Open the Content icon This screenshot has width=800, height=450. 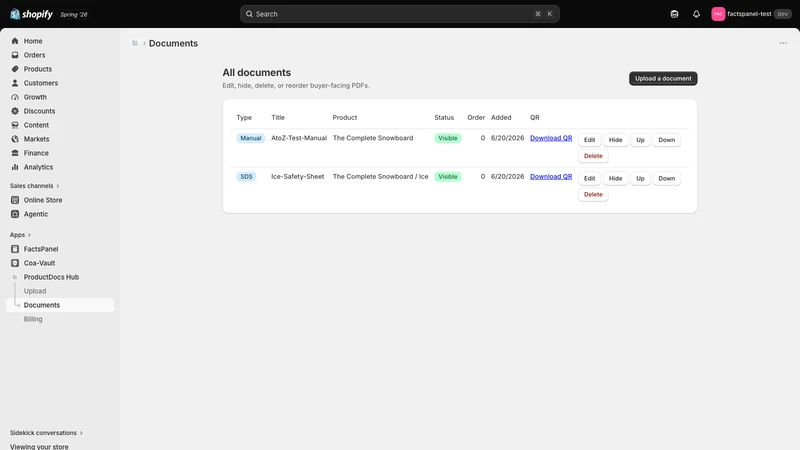15,125
